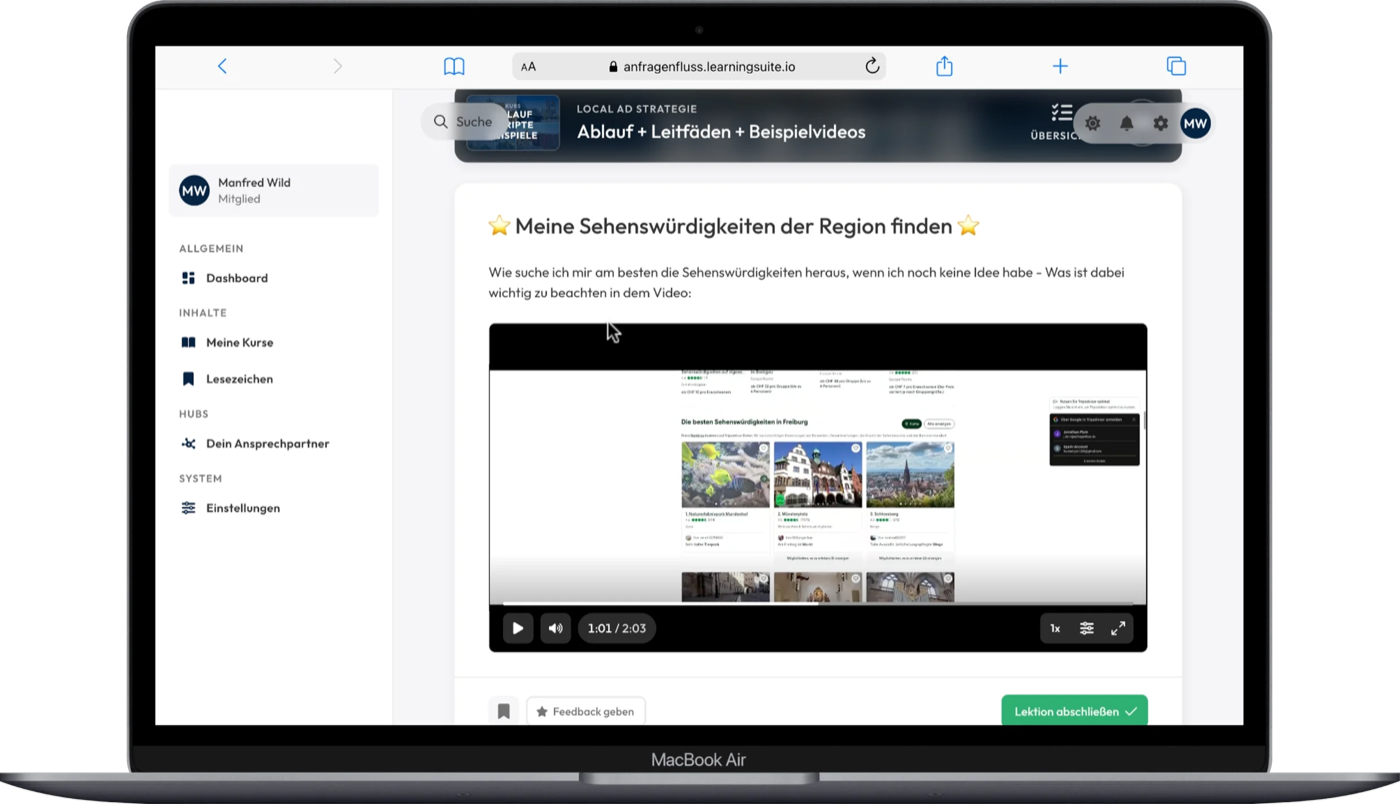Toggle the theme brightness sun icon

pyautogui.click(x=1093, y=123)
